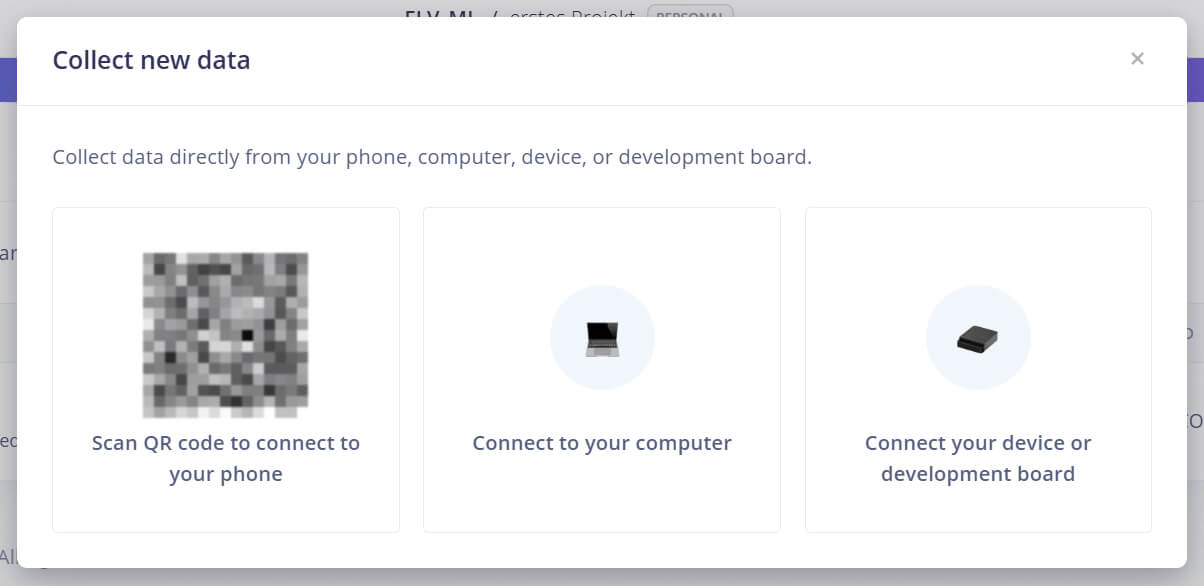Close the Collect new data dialog
The image size is (1204, 586).
(x=1137, y=59)
